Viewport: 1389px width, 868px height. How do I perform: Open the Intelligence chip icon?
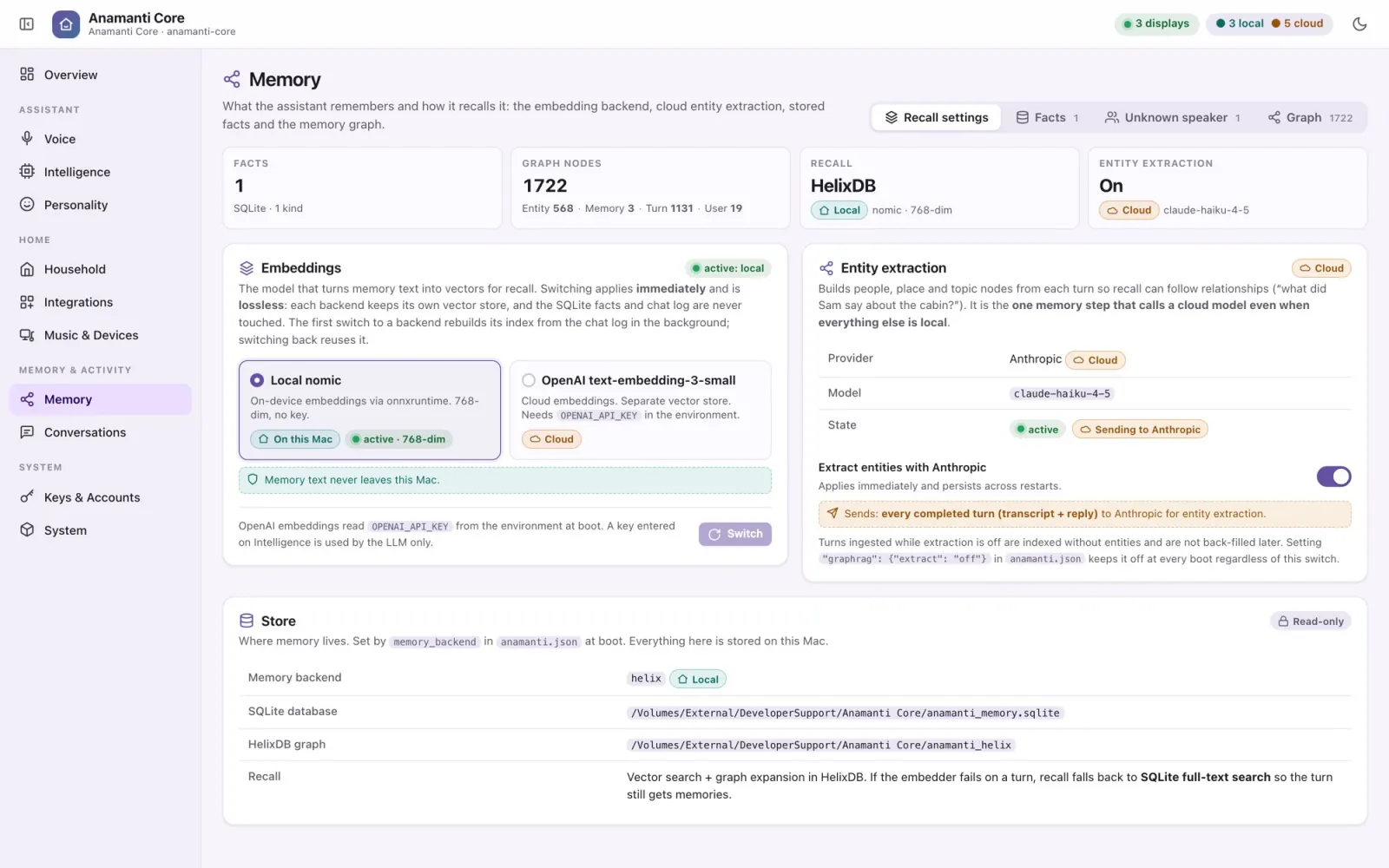pyautogui.click(x=27, y=172)
